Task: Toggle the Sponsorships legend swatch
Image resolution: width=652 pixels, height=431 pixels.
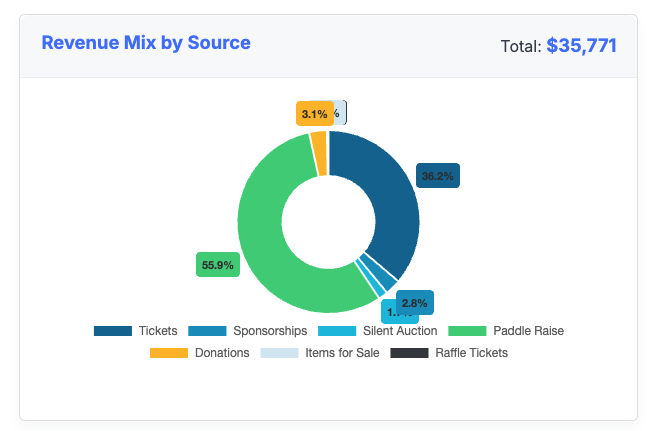Action: tap(207, 331)
